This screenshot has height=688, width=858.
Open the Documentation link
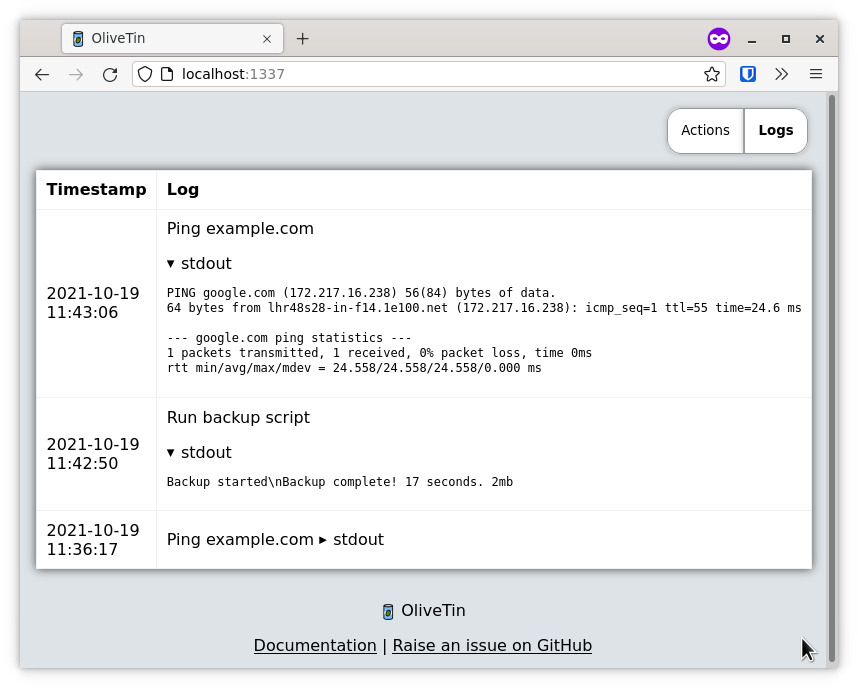pos(315,646)
